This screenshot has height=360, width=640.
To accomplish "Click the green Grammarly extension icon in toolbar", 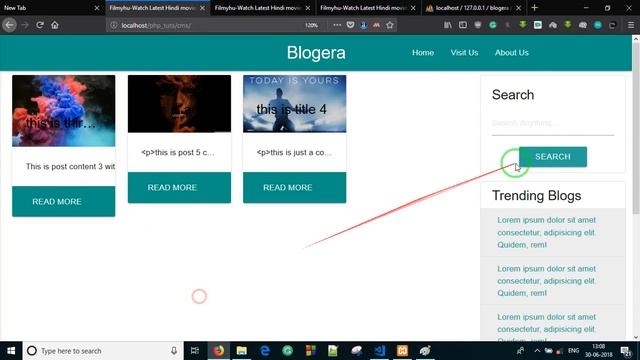I will pyautogui.click(x=493, y=25).
